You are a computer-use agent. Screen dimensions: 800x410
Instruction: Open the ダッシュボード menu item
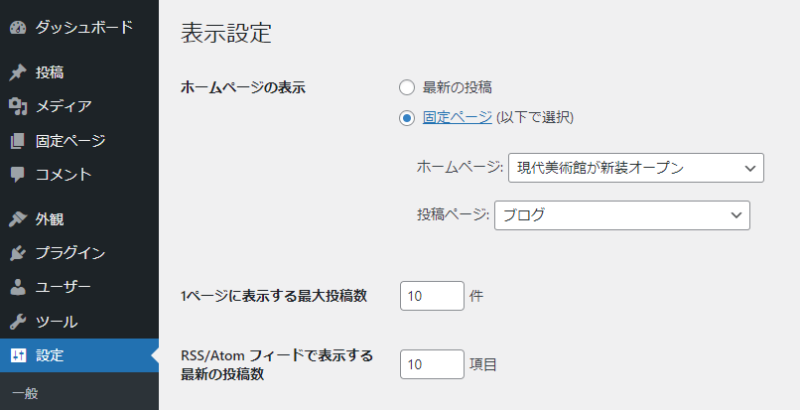coord(83,27)
